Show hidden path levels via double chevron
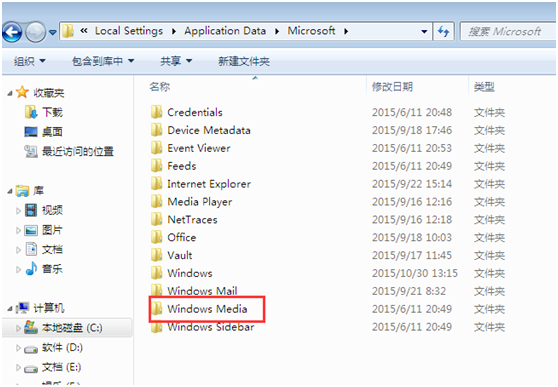The width and height of the screenshot is (558, 387). [84, 31]
